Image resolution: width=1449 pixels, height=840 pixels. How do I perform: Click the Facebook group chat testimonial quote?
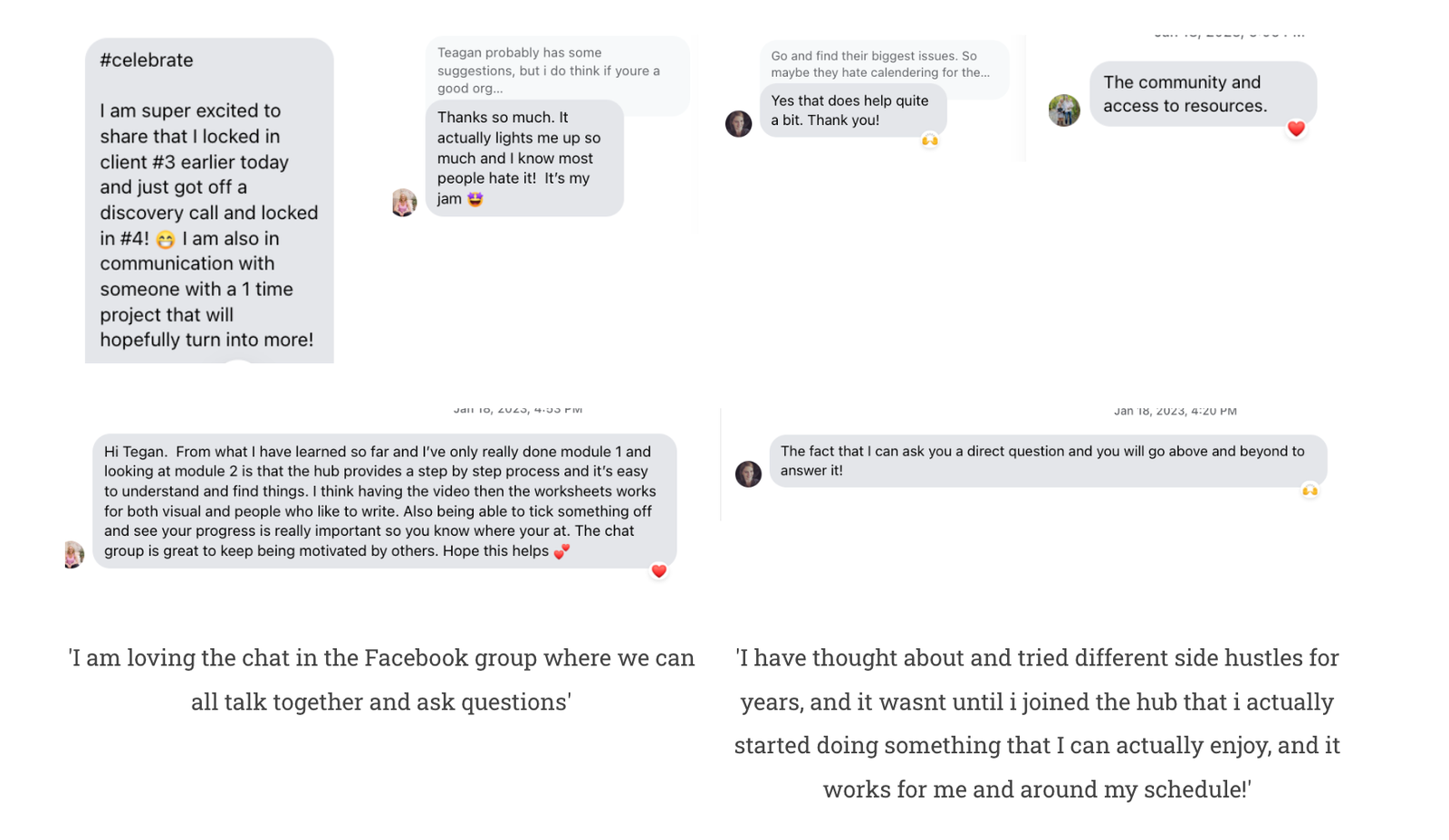click(x=381, y=679)
